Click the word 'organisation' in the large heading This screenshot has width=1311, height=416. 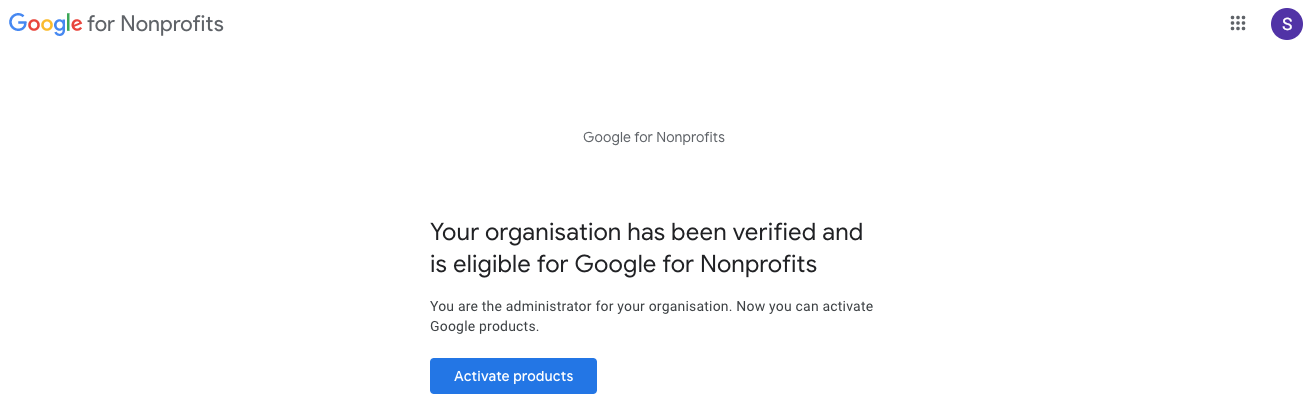click(552, 233)
